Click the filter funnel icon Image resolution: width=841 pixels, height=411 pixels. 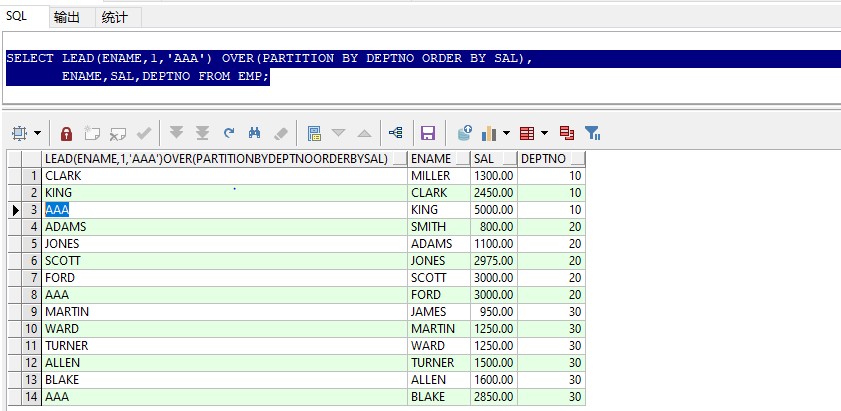592,133
